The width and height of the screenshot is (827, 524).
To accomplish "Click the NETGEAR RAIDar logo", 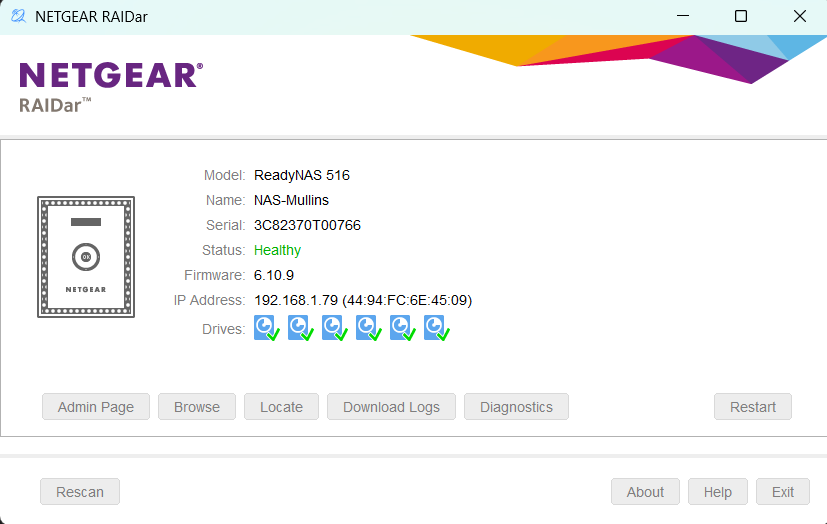I will [111, 87].
